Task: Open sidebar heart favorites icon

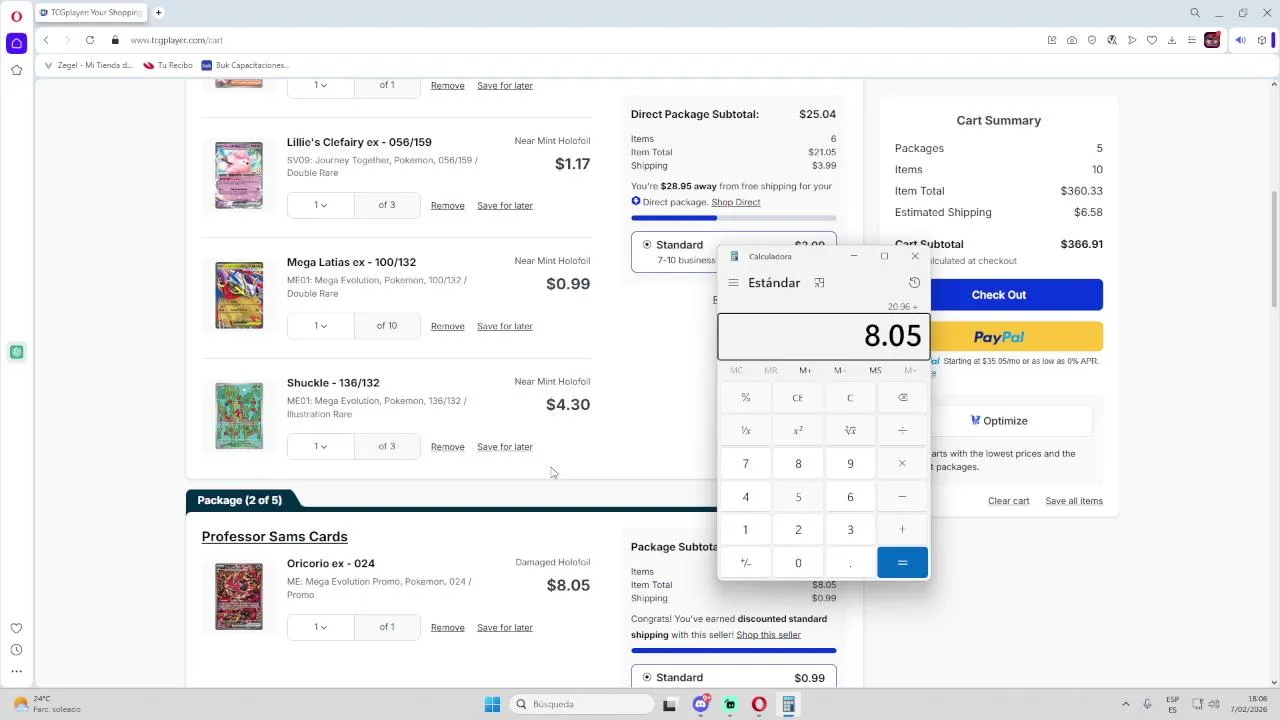Action: click(x=16, y=628)
